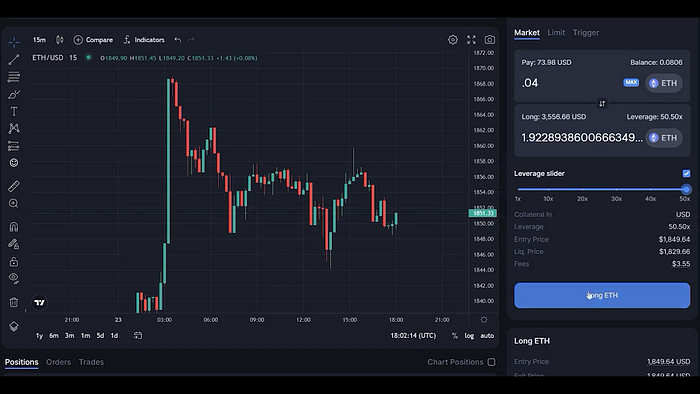The width and height of the screenshot is (700, 394).
Task: Click the ETH/USD symbol label
Action: pyautogui.click(x=47, y=58)
